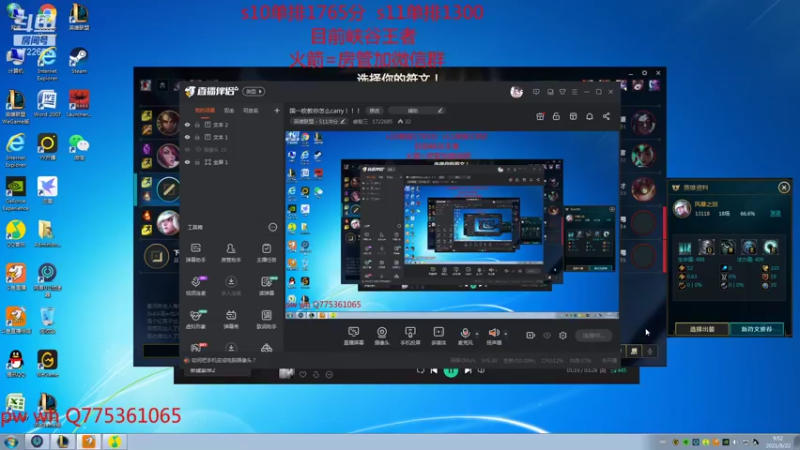800x450 pixels.
Task: Go to previous track in music player
Action: 434,371
